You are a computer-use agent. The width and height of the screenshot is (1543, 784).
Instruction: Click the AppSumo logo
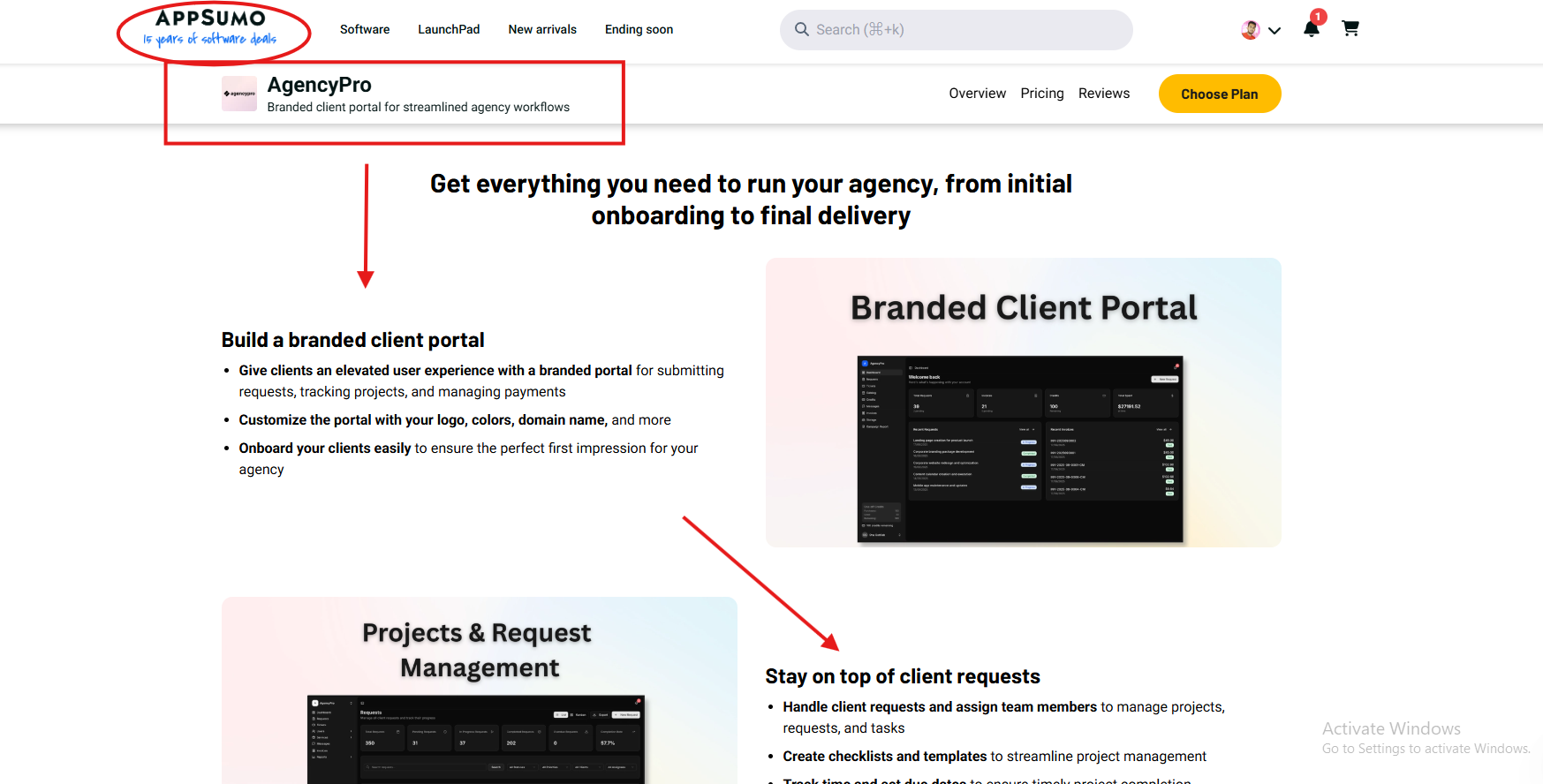click(x=210, y=29)
